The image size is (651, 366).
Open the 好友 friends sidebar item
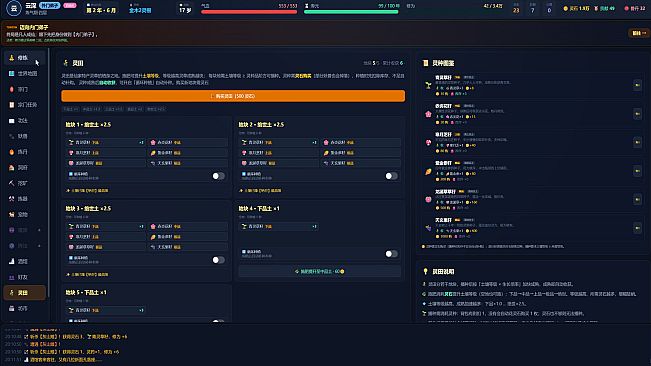point(24,277)
